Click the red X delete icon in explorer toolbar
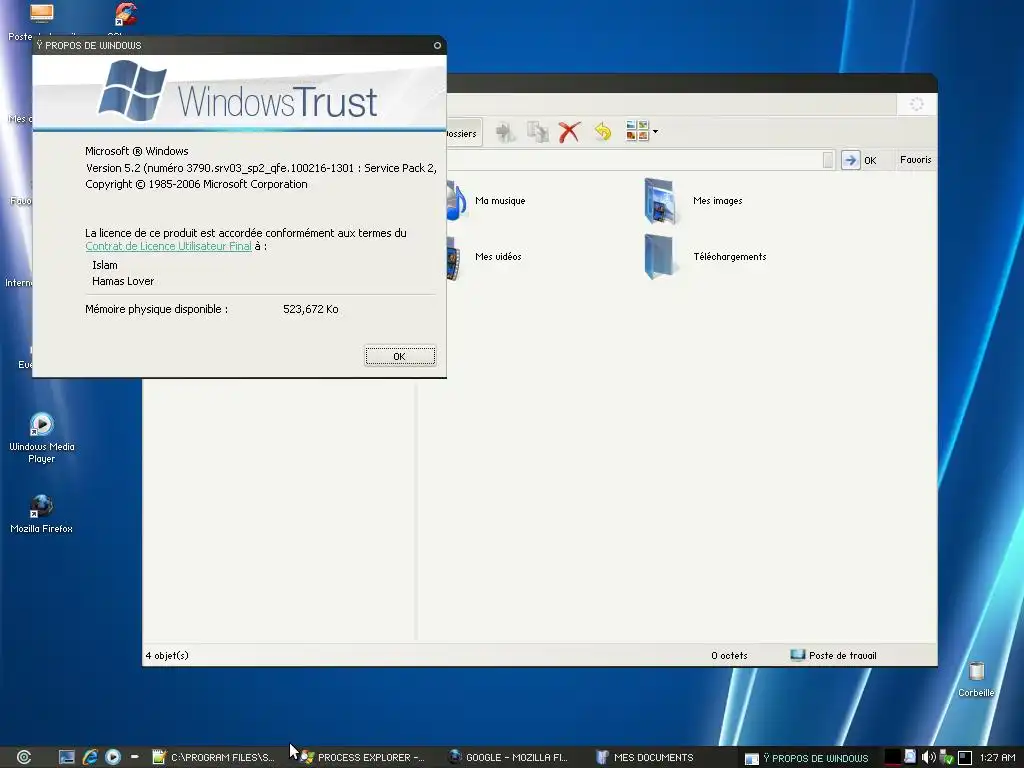Screen dimensions: 1024x768 point(569,132)
